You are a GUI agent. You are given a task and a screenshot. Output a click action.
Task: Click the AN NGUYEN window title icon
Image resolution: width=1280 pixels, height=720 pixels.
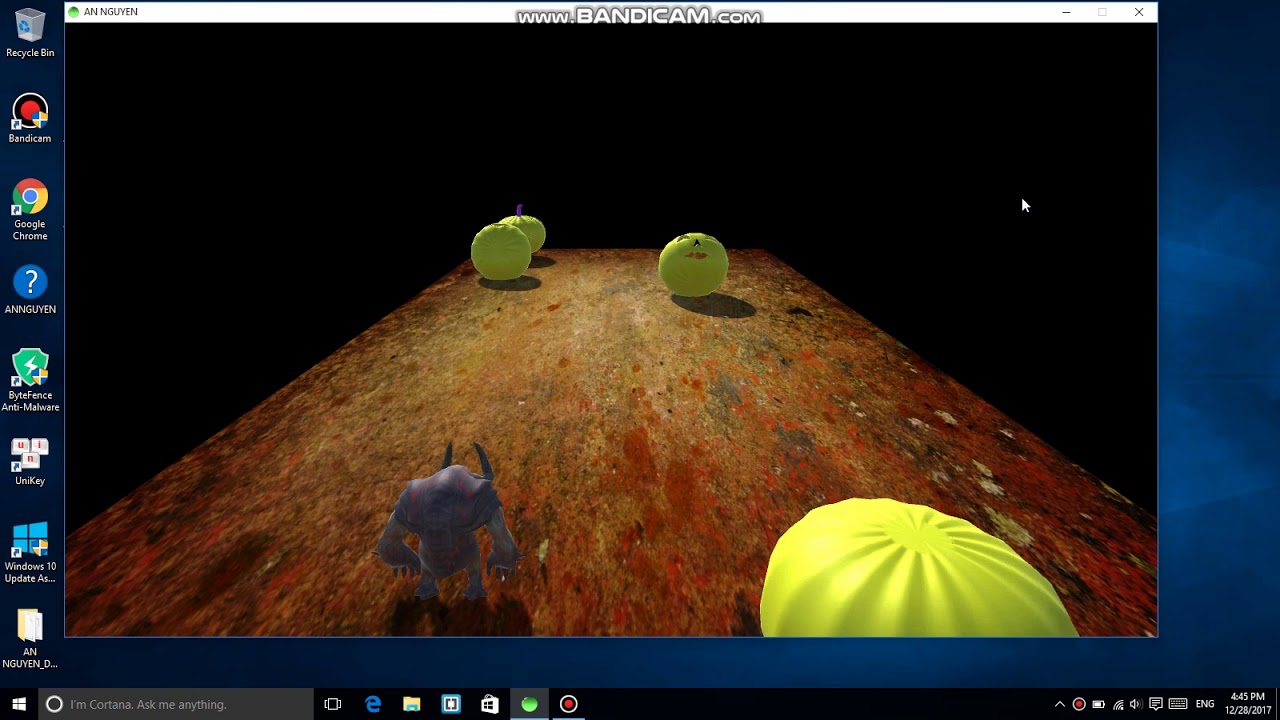(74, 12)
